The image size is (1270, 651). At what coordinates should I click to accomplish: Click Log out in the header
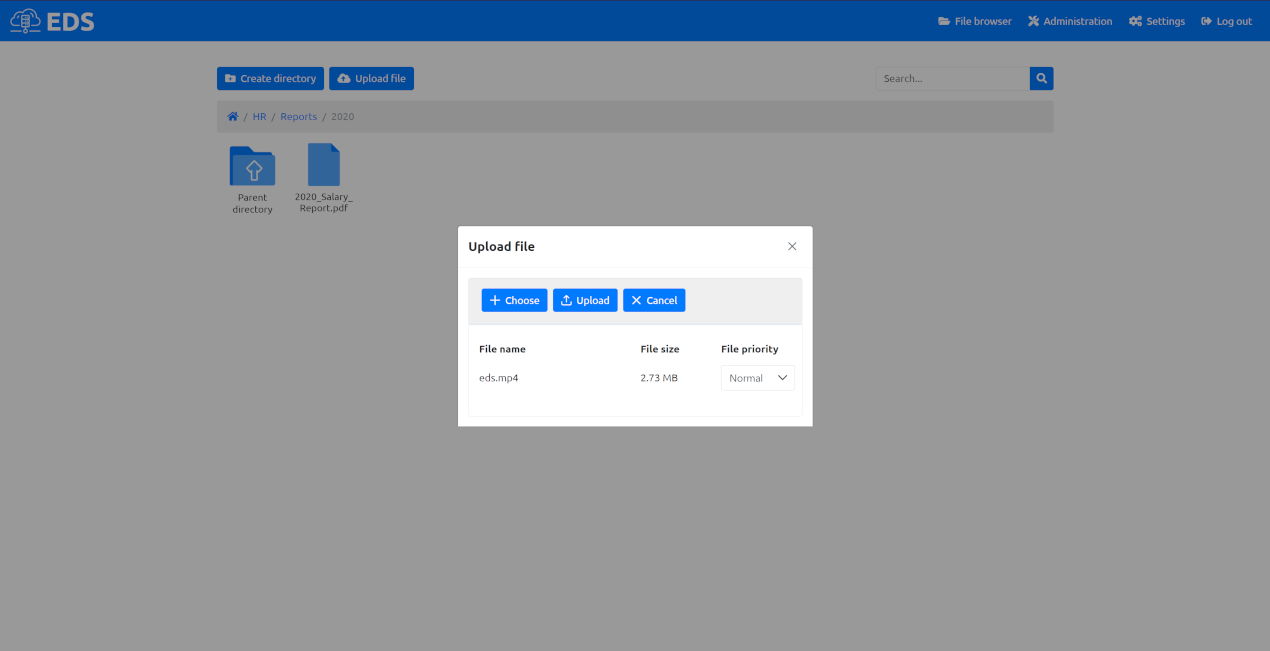coord(1226,21)
